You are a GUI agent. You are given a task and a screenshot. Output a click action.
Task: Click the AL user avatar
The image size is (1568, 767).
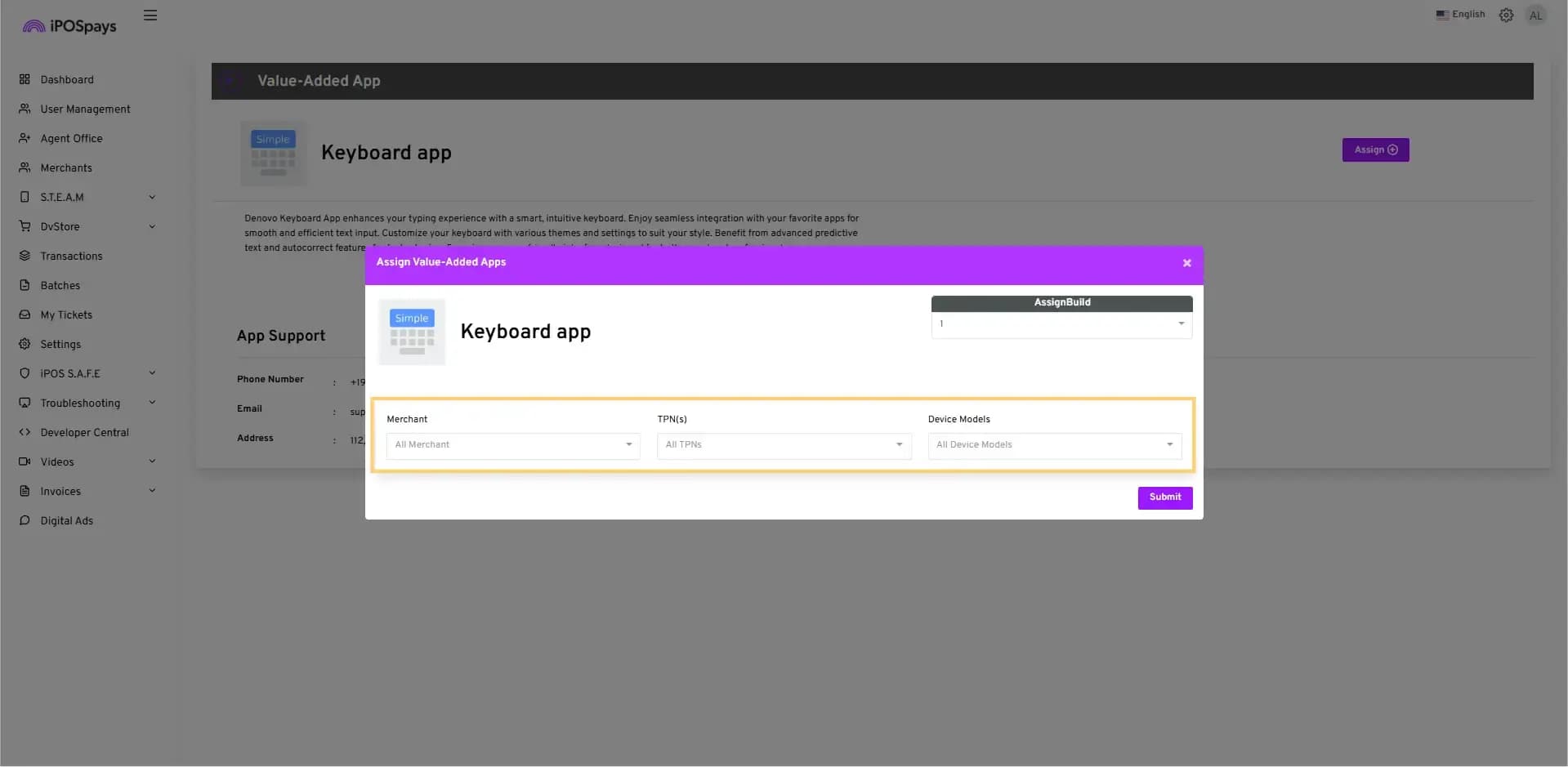tap(1535, 16)
